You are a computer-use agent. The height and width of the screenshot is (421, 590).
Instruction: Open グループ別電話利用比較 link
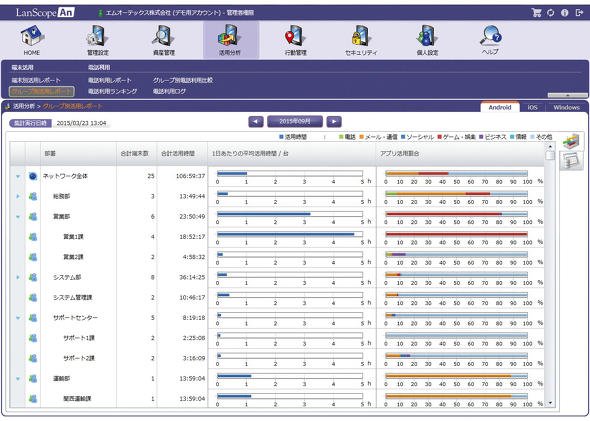183,80
